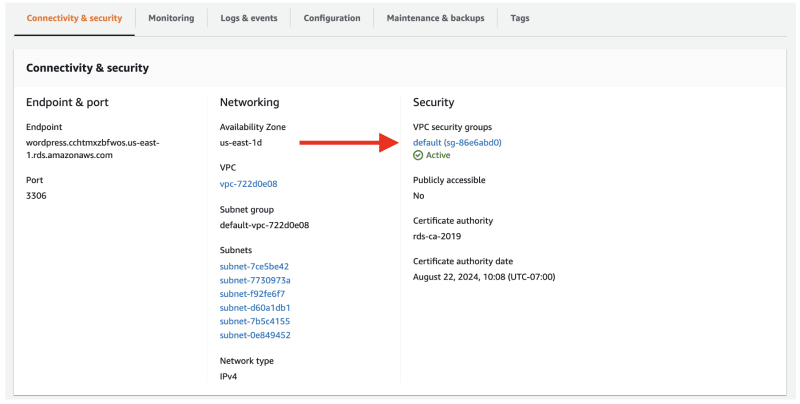Screen dimensions: 800x404
Task: Select subnet group value default-vpc-722d0e08
Action: click(264, 225)
